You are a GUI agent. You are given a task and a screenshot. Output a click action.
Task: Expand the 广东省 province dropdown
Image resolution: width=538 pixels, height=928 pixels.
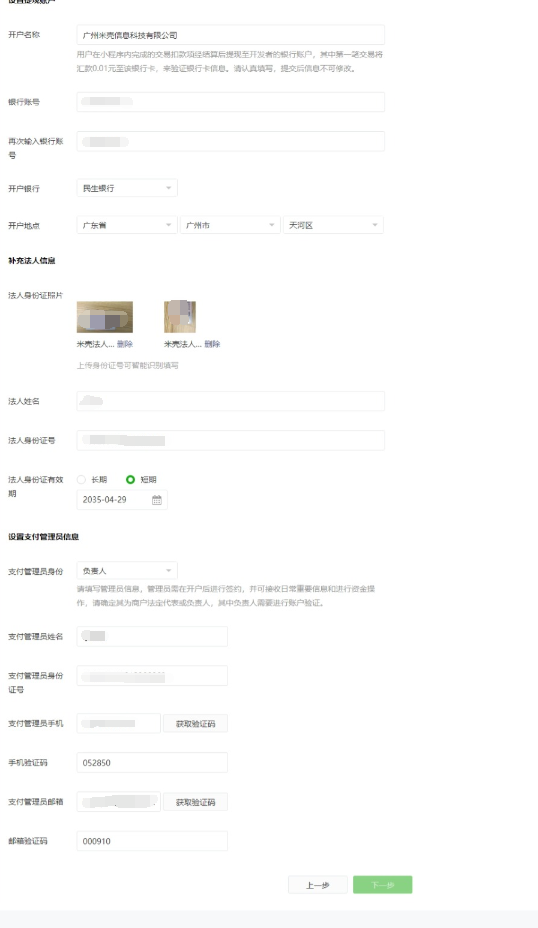(127, 225)
